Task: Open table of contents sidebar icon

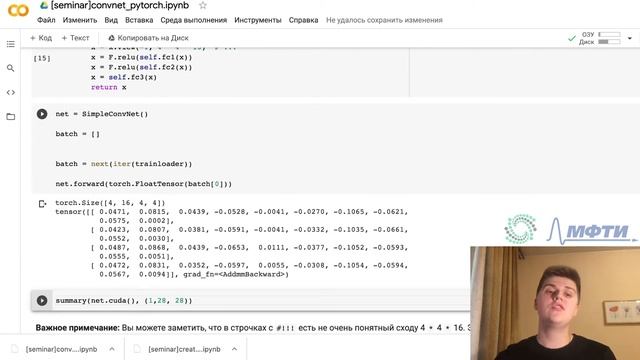Action: click(x=11, y=44)
